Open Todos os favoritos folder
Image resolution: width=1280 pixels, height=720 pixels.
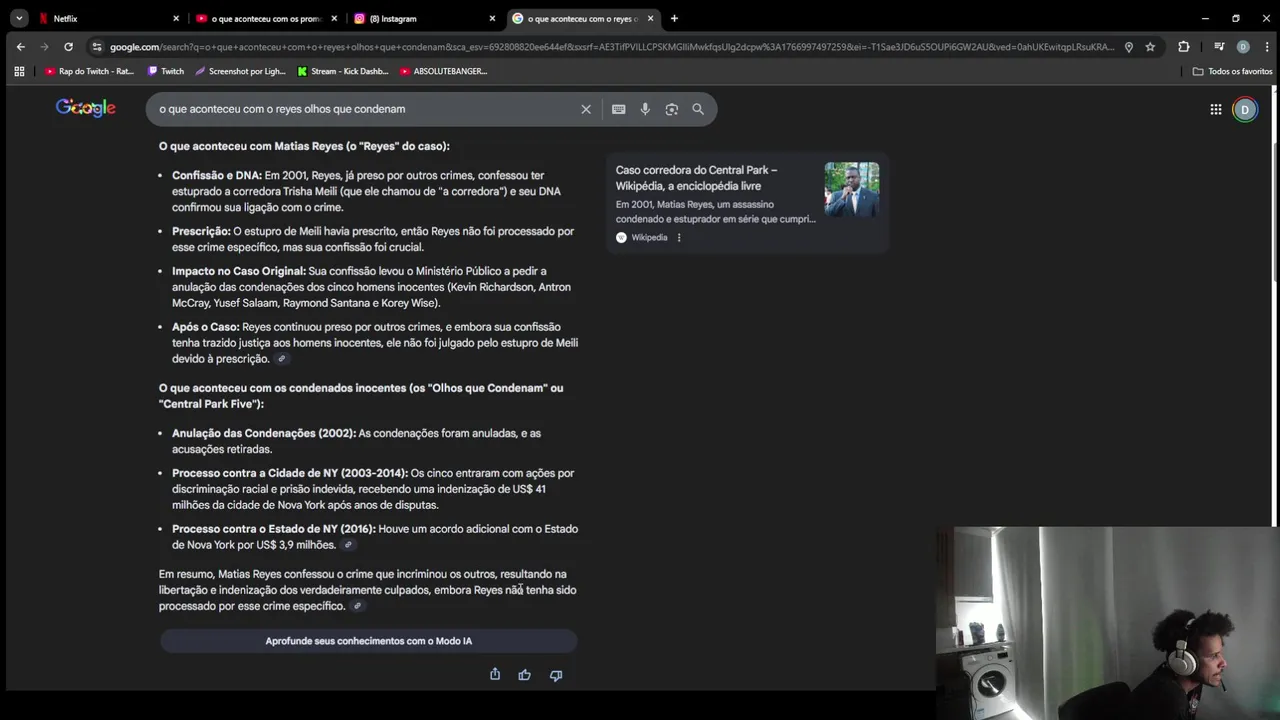click(x=1232, y=71)
